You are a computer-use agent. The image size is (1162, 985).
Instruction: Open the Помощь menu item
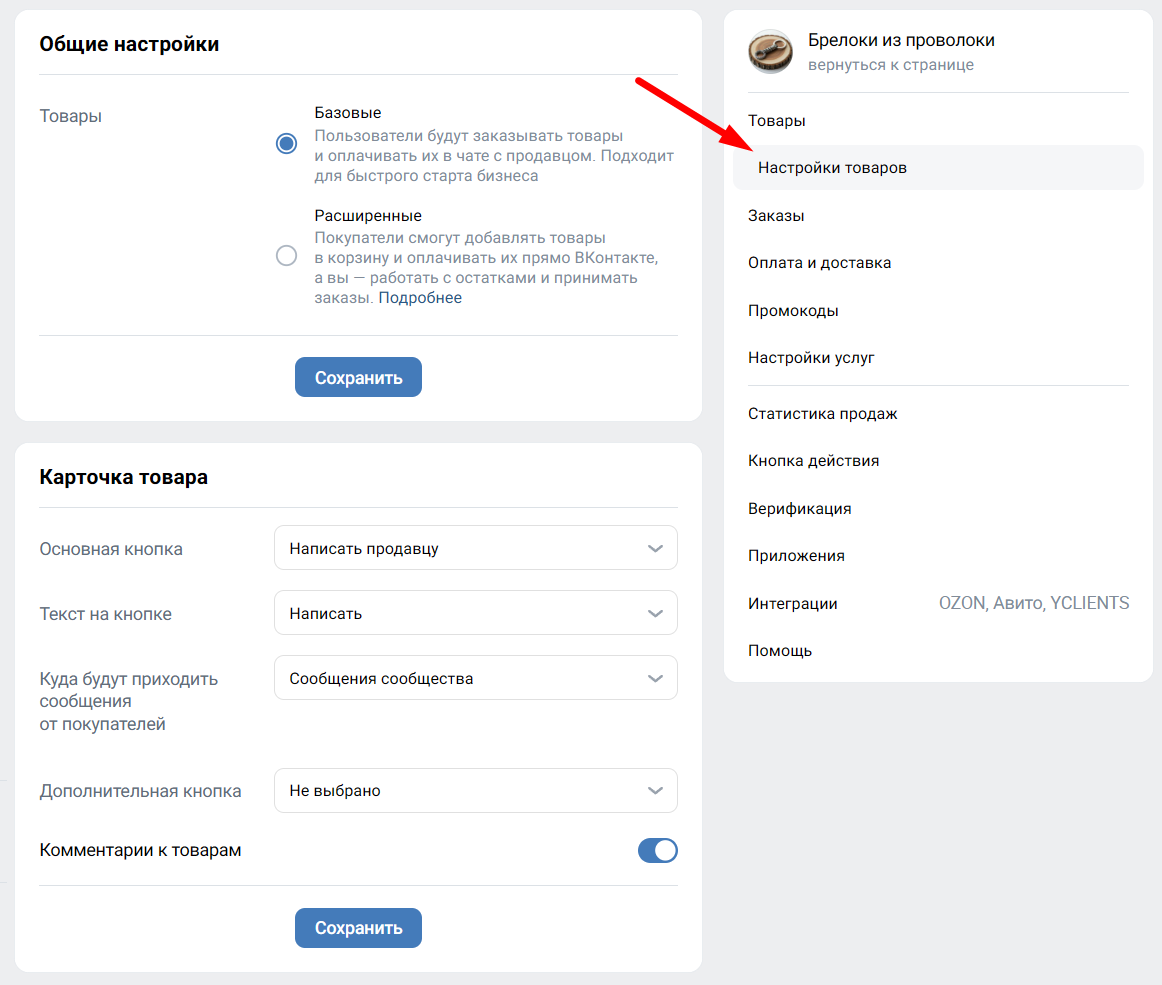[x=780, y=651]
